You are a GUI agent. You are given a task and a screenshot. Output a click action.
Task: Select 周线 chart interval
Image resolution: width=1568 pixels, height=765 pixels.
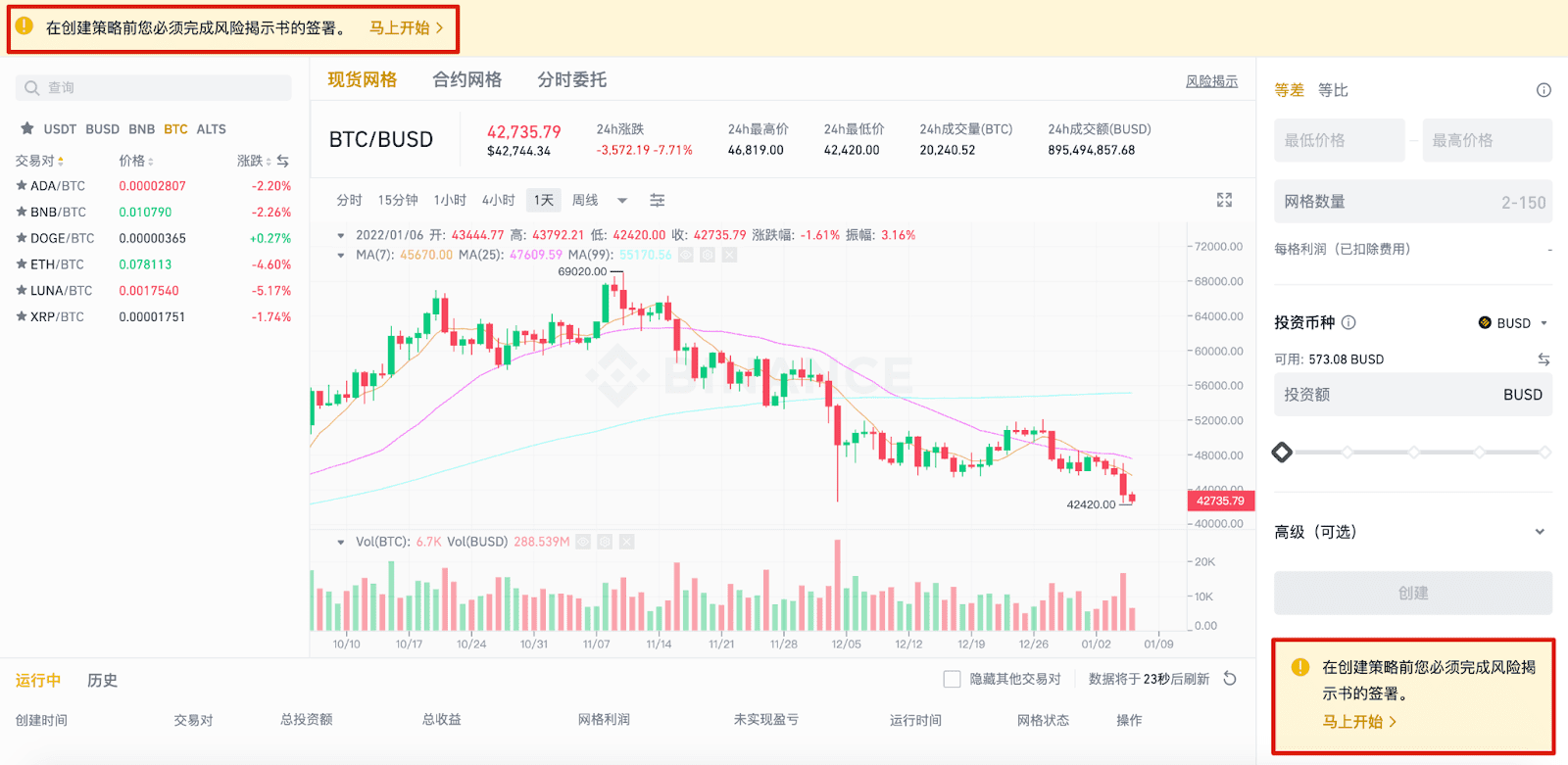point(585,200)
